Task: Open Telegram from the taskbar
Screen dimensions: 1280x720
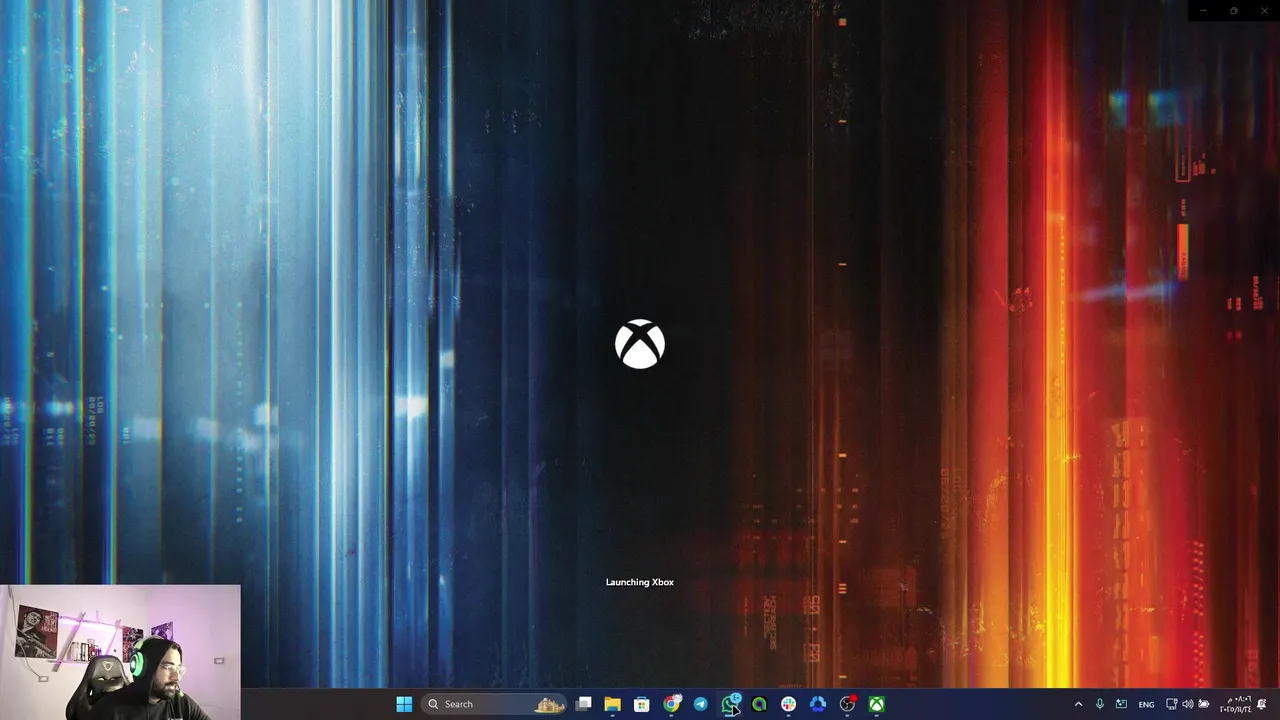Action: 700,704
